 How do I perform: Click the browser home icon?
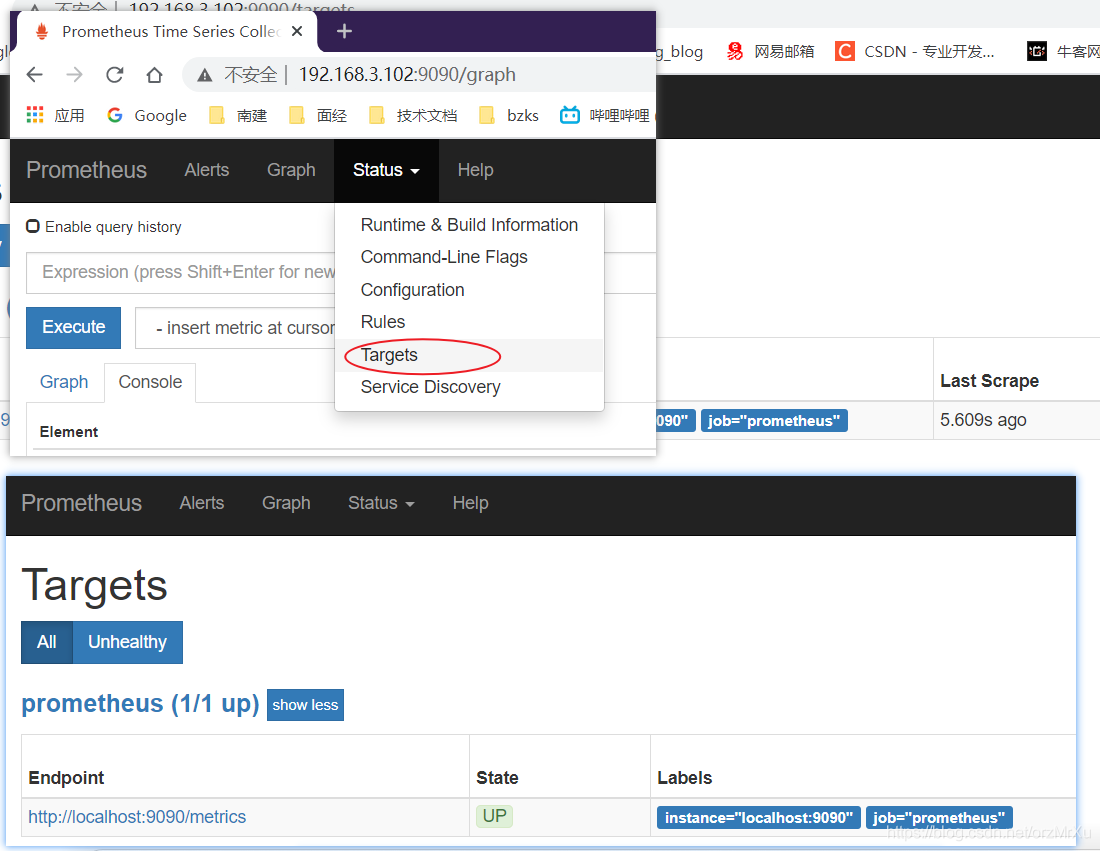point(153,74)
